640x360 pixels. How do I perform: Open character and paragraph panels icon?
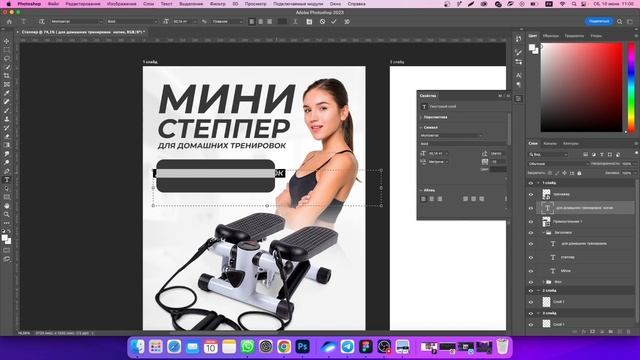point(309,22)
